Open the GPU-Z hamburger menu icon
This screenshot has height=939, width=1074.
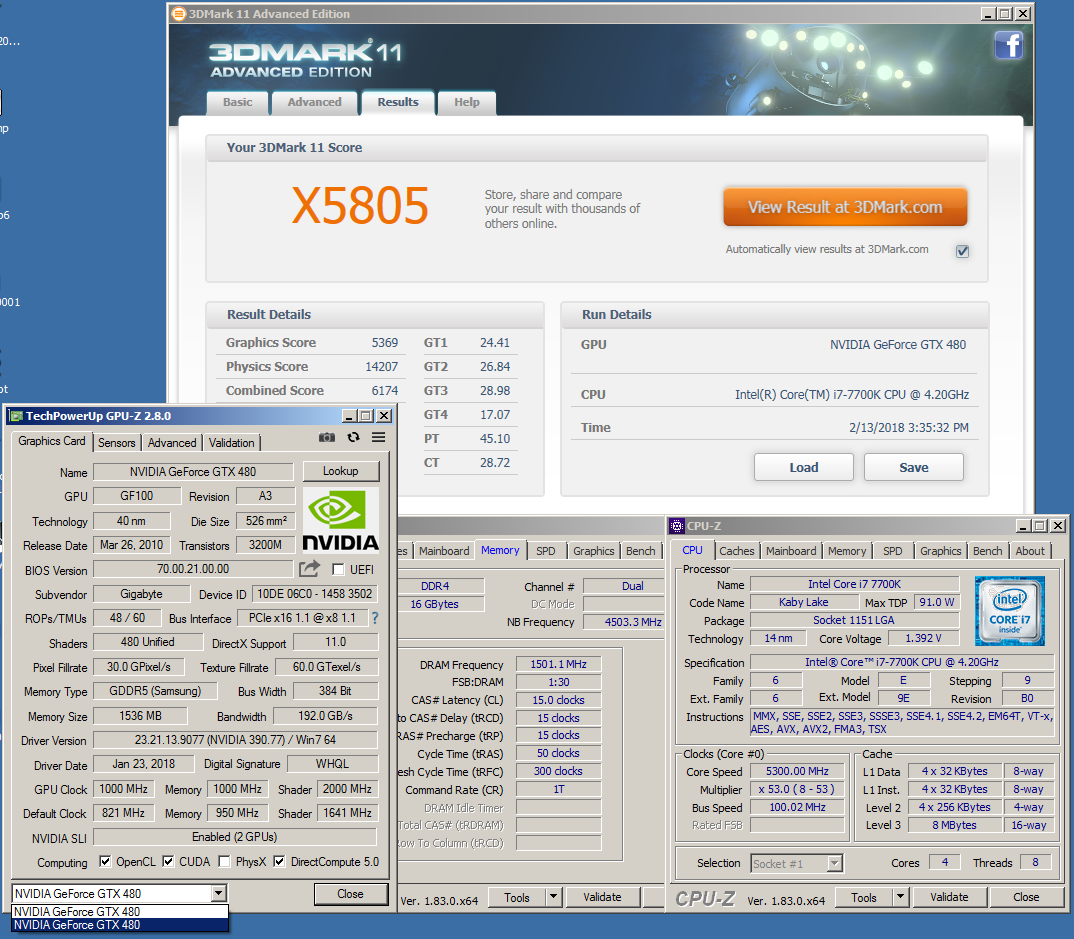coord(378,438)
